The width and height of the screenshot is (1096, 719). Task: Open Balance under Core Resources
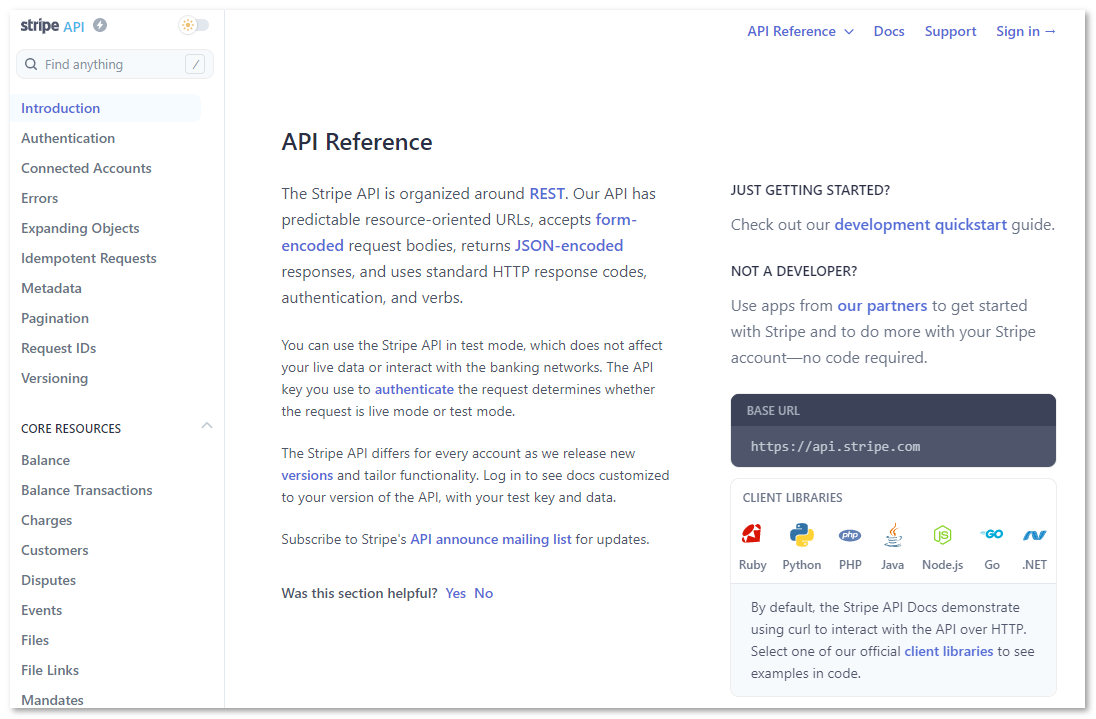coord(45,460)
